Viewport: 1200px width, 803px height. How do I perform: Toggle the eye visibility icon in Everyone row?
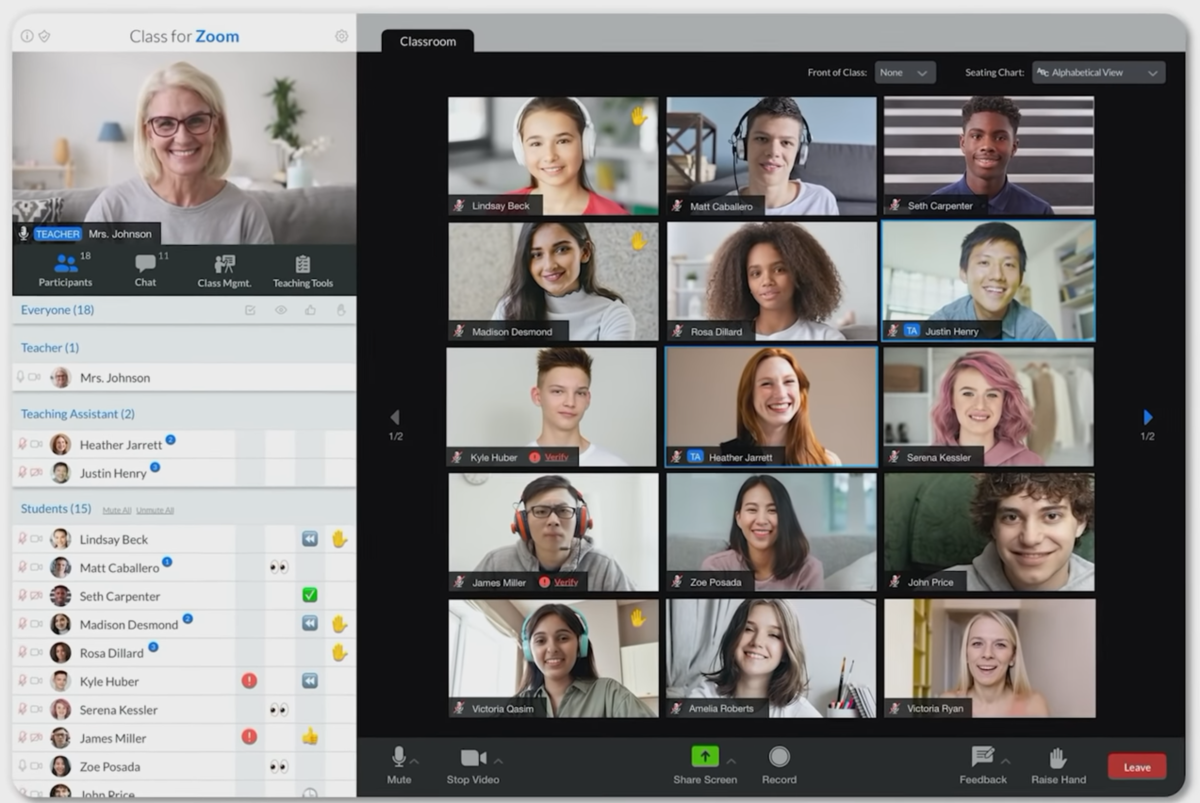point(280,310)
